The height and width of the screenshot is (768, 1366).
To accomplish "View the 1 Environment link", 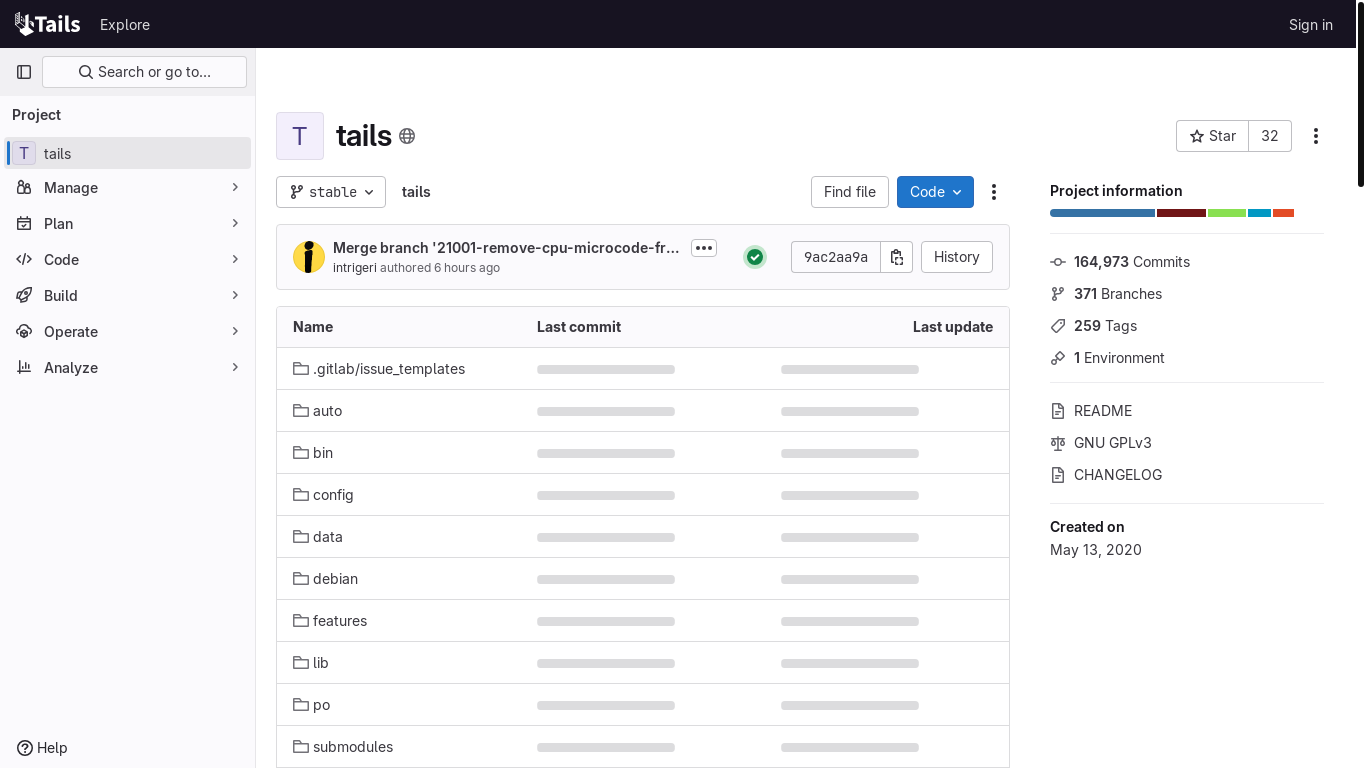I will click(x=1119, y=358).
